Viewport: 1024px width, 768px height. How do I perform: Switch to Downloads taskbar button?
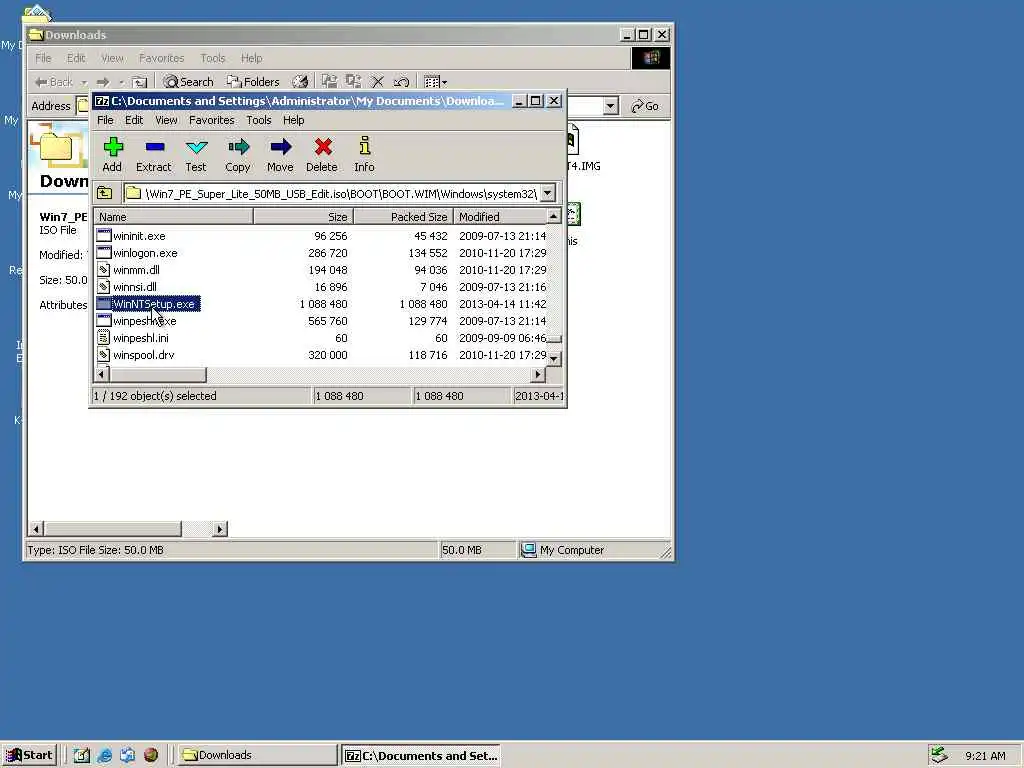point(257,755)
